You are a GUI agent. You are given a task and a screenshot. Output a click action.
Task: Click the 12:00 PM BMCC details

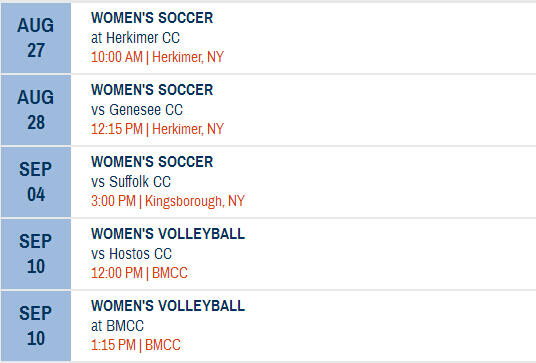[x=139, y=273]
